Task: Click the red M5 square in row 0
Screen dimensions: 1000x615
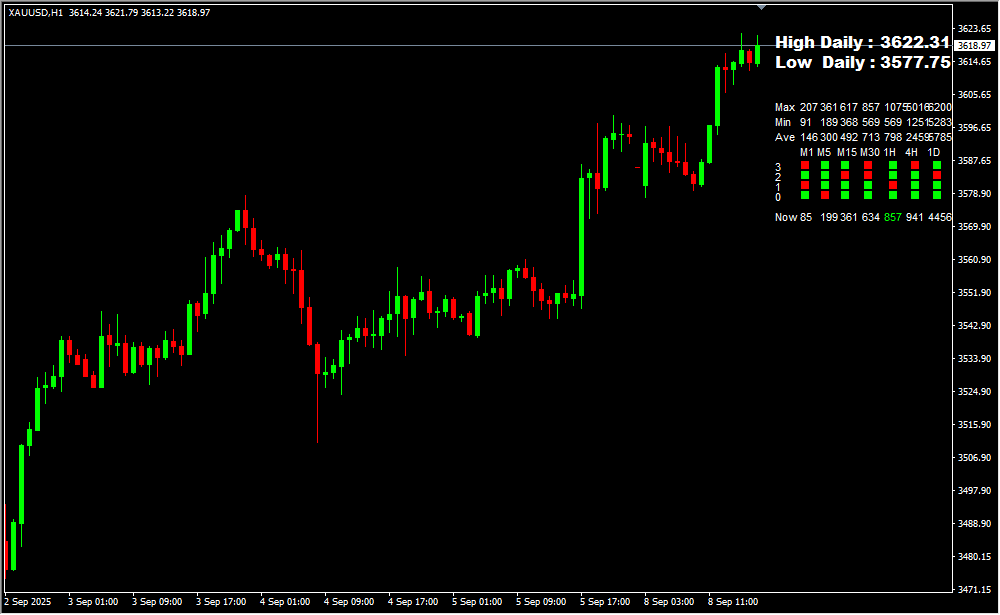Action: click(x=825, y=196)
